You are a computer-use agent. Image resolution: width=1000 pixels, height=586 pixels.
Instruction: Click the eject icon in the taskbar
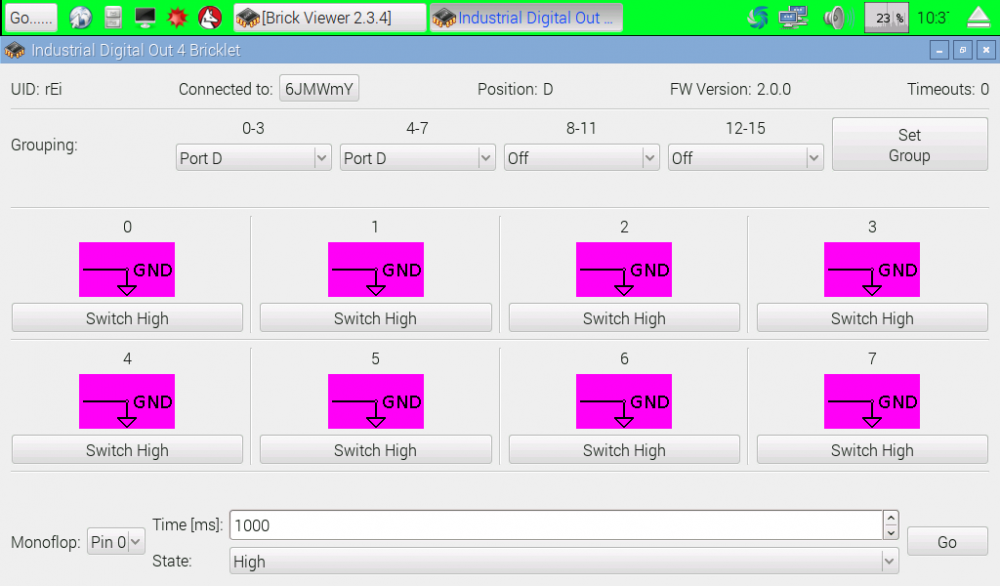(979, 17)
